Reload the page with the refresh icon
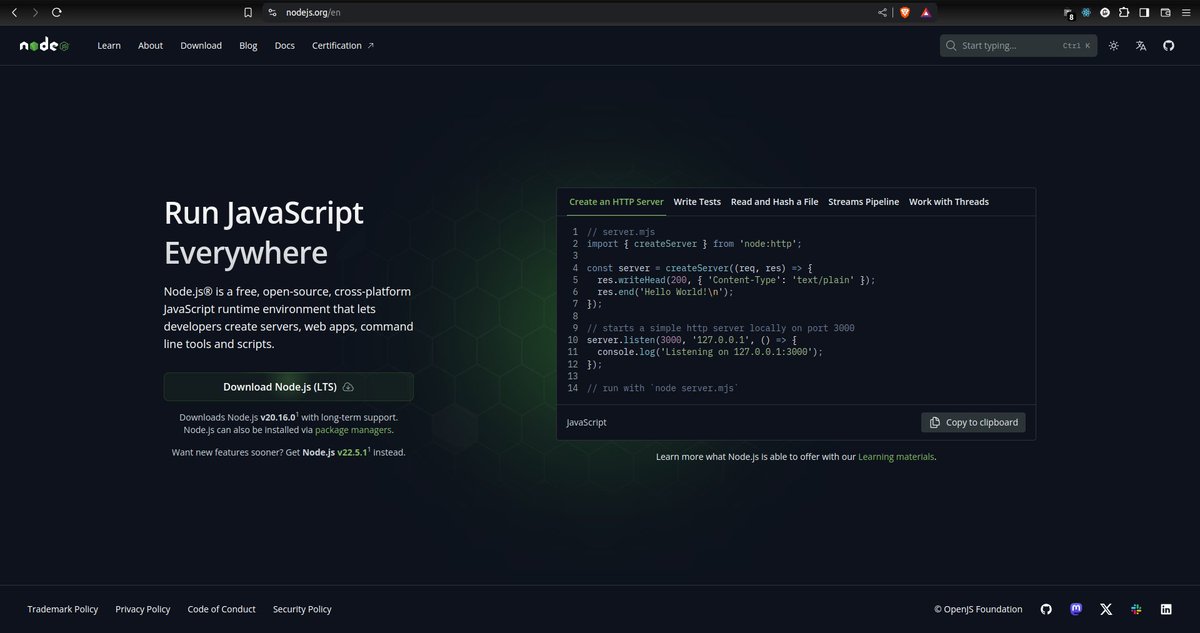This screenshot has width=1200, height=633. (x=57, y=12)
